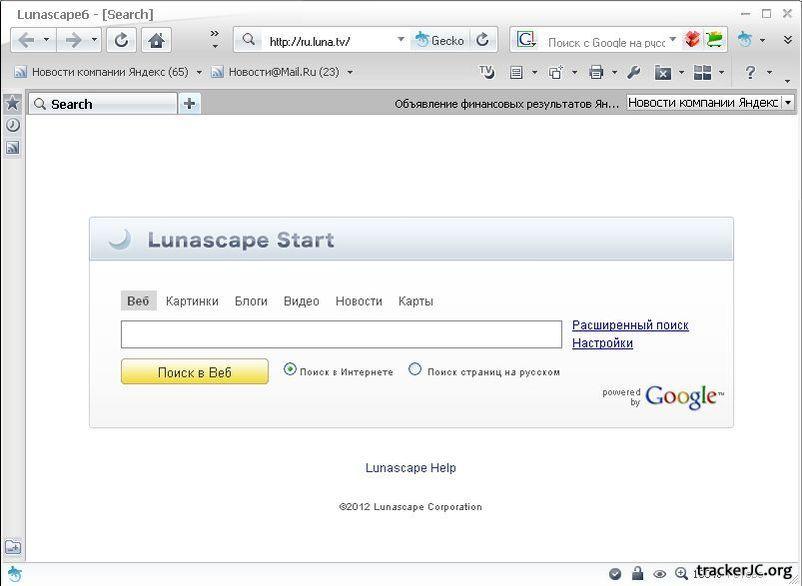Switch to the 'Картинки' search tab
The image size is (802, 586).
pos(192,301)
